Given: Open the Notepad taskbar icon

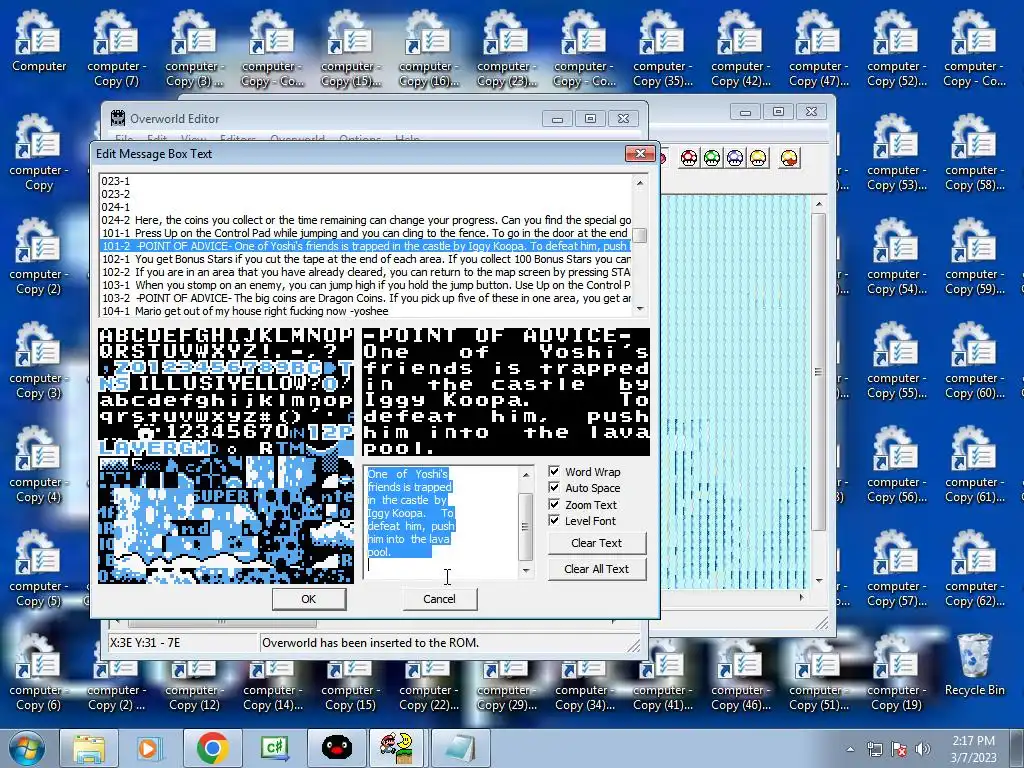Looking at the screenshot, I should pos(459,748).
